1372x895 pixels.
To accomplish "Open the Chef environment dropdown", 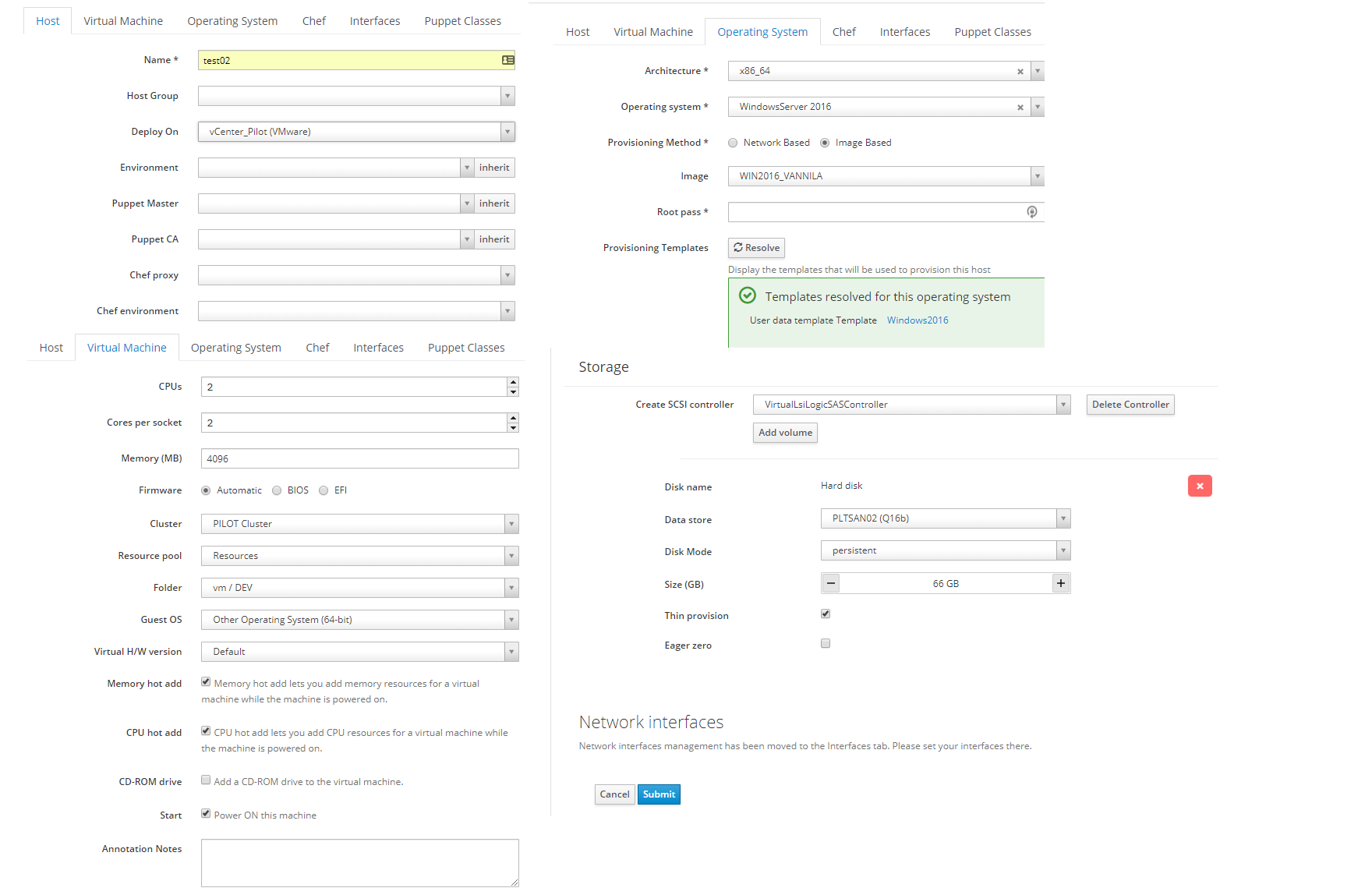I will pyautogui.click(x=356, y=311).
